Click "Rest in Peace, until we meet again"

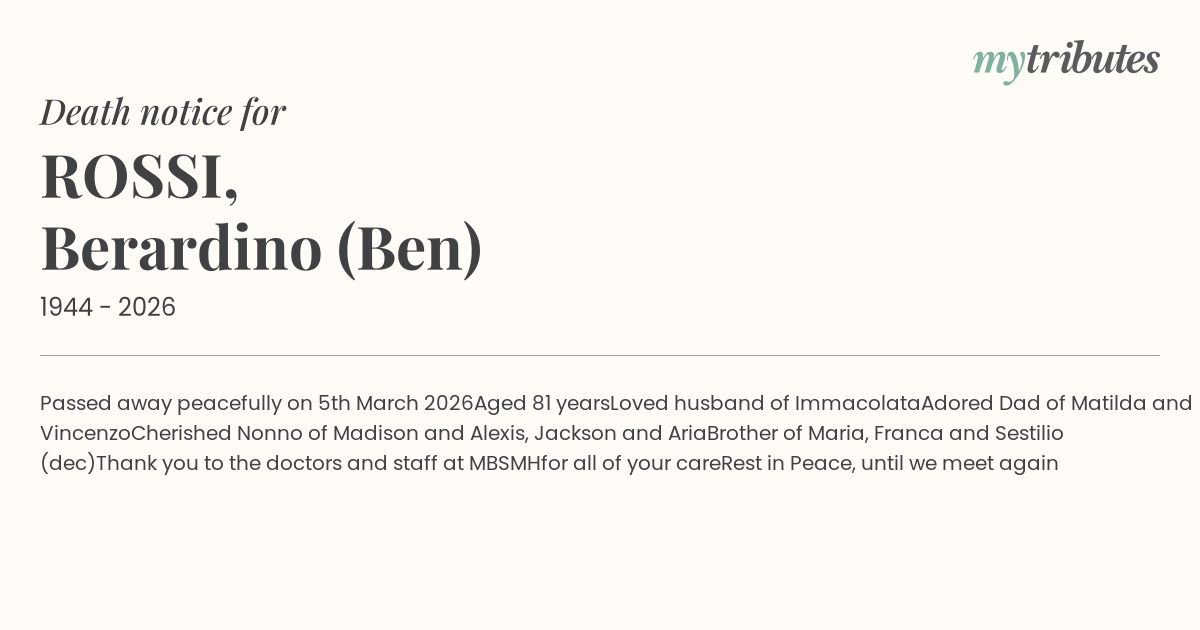click(889, 463)
